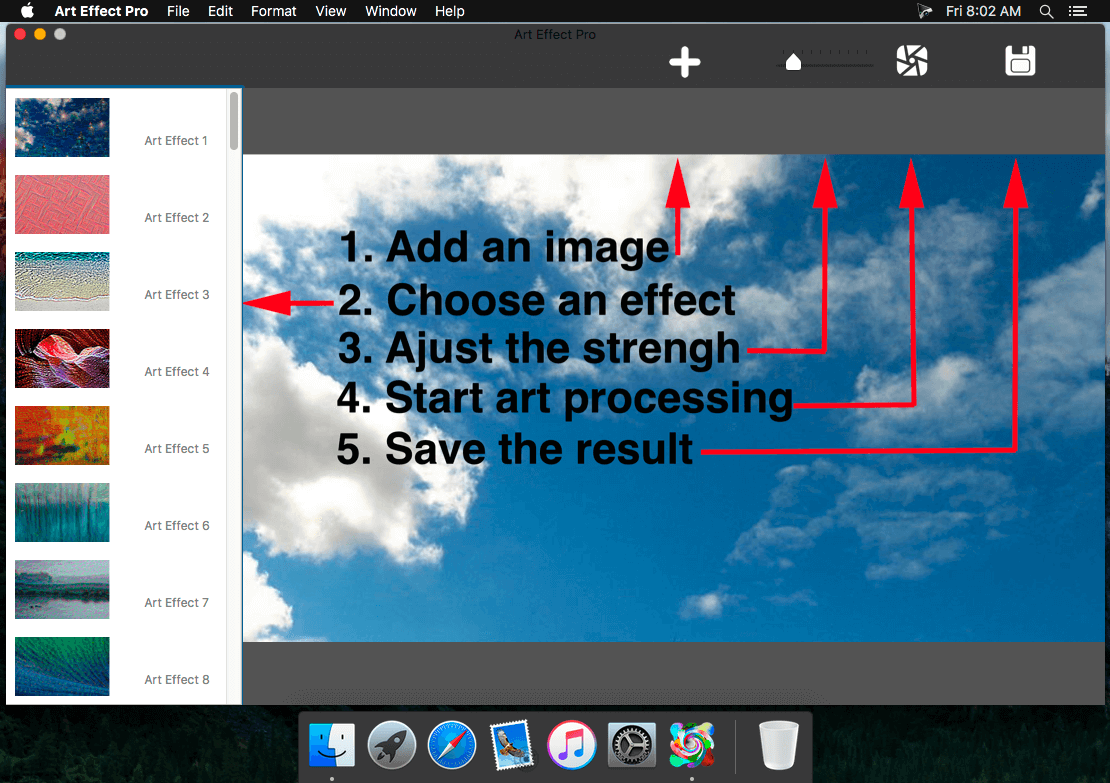
Task: Open Notification Center list icon
Action: [x=1077, y=11]
